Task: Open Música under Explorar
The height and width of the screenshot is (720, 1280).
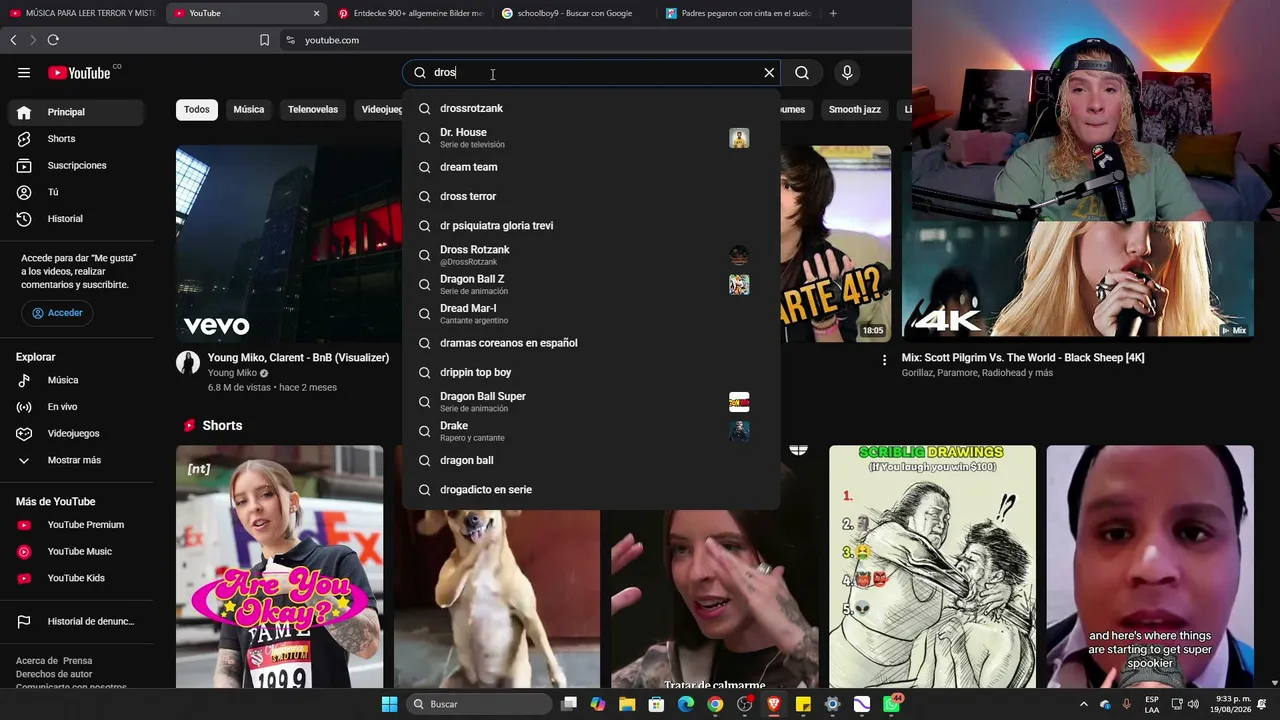Action: point(78,380)
